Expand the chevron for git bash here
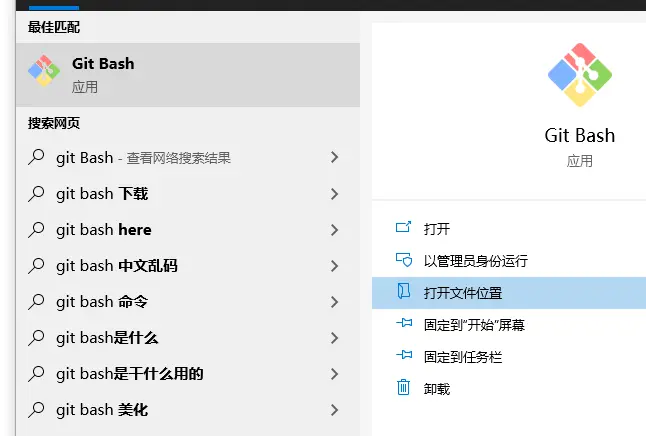Screen dimensions: 646x436 (335, 230)
